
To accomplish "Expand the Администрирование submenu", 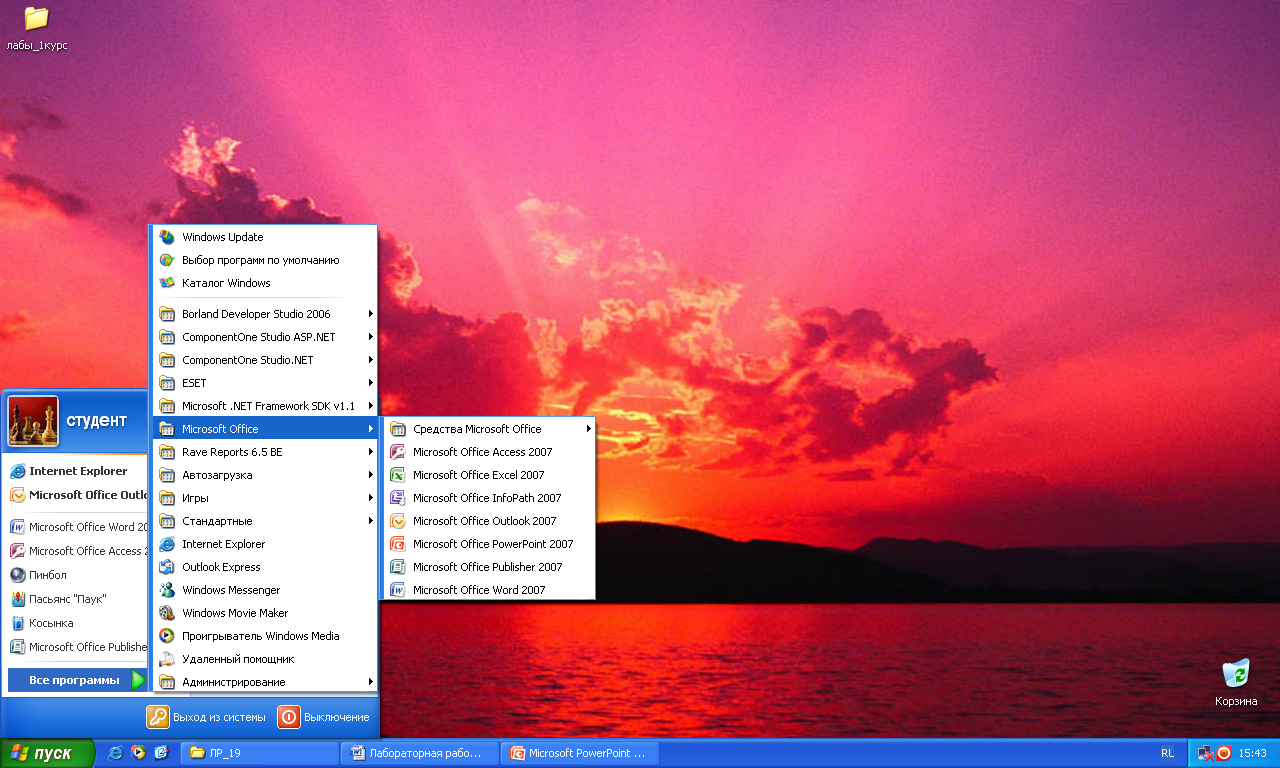I will [x=265, y=682].
